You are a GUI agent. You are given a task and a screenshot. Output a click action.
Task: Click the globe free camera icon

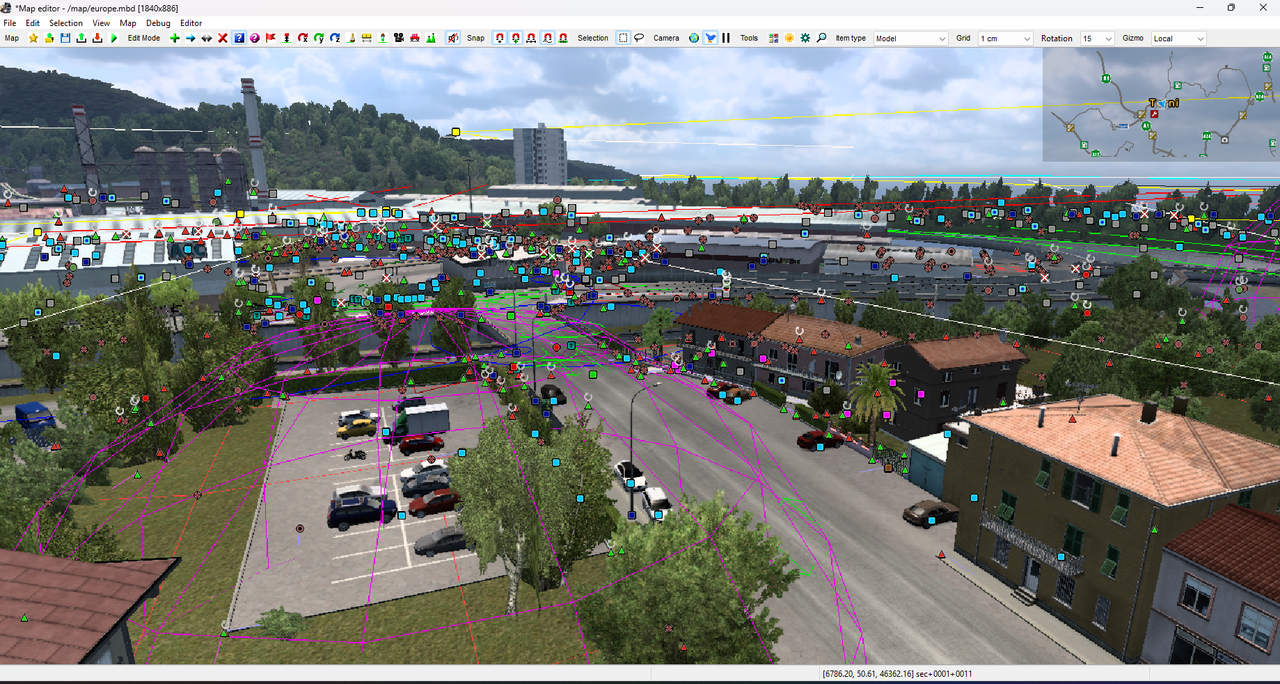[694, 38]
